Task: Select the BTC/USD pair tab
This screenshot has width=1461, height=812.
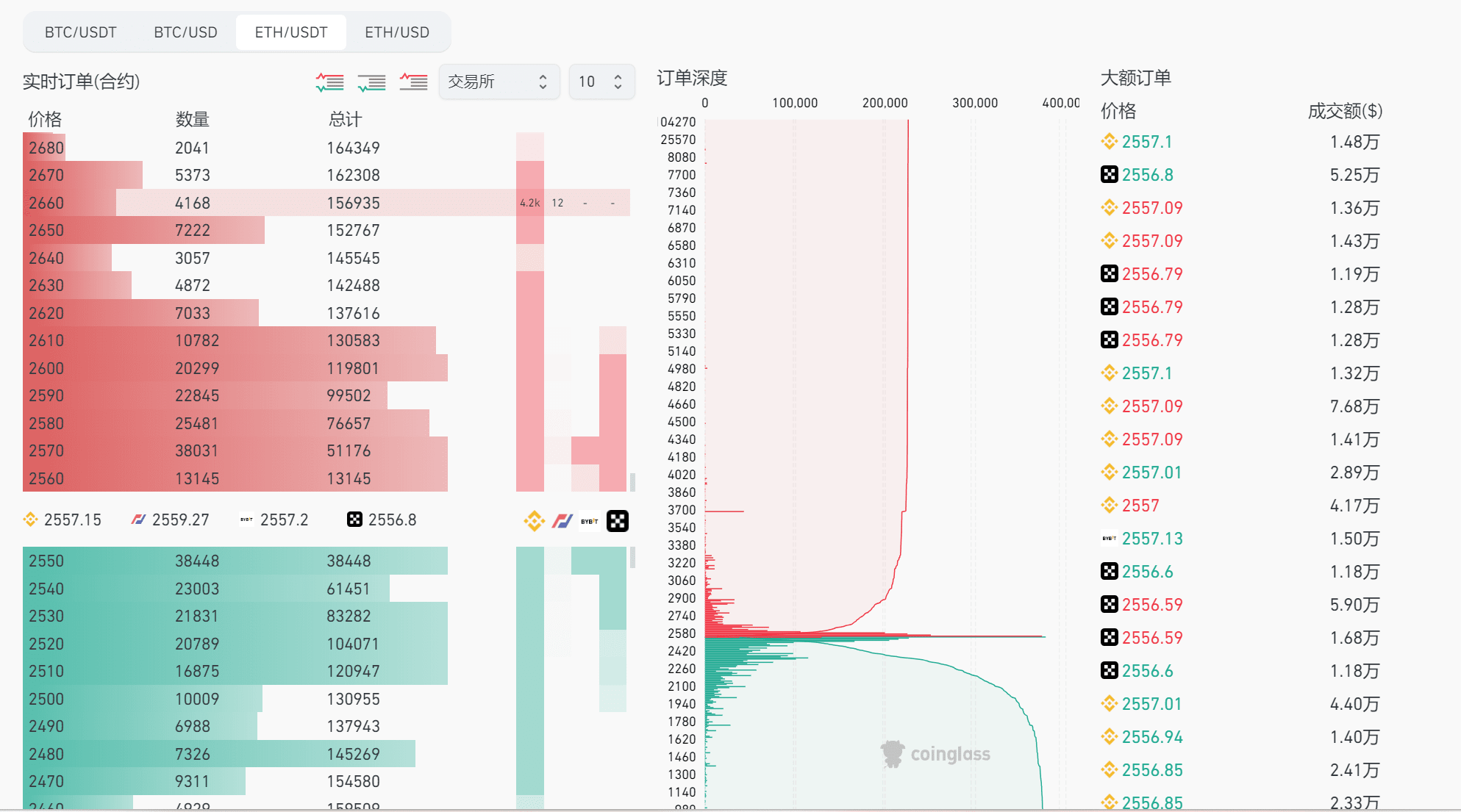Action: point(185,32)
